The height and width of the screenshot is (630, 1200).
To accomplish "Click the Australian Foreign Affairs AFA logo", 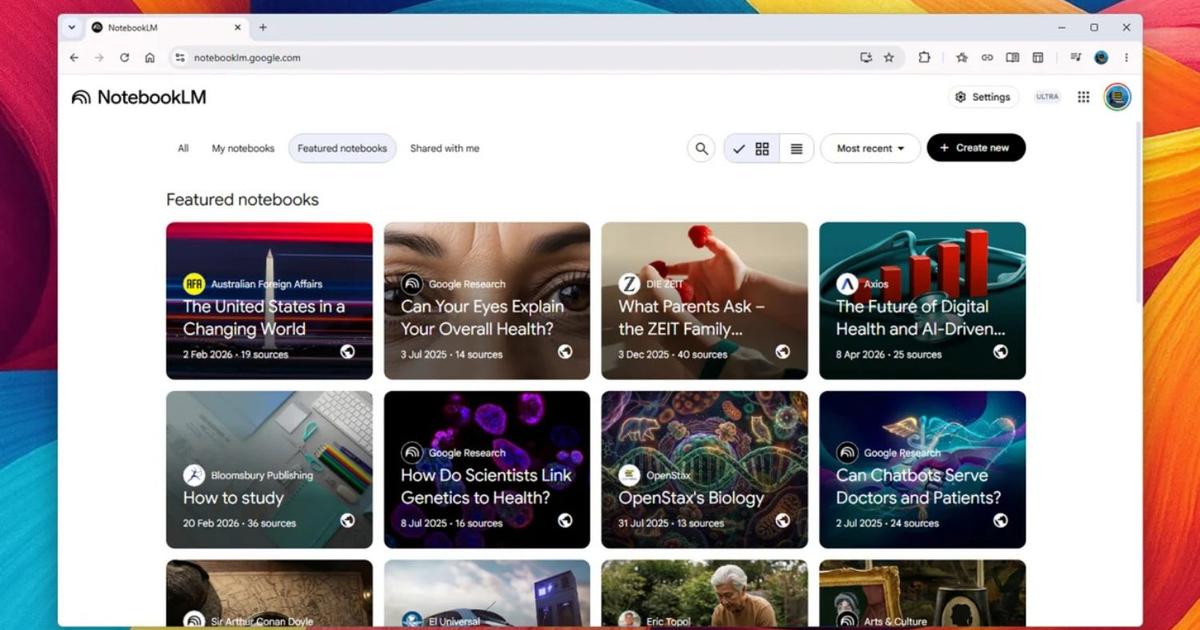I will (x=194, y=284).
